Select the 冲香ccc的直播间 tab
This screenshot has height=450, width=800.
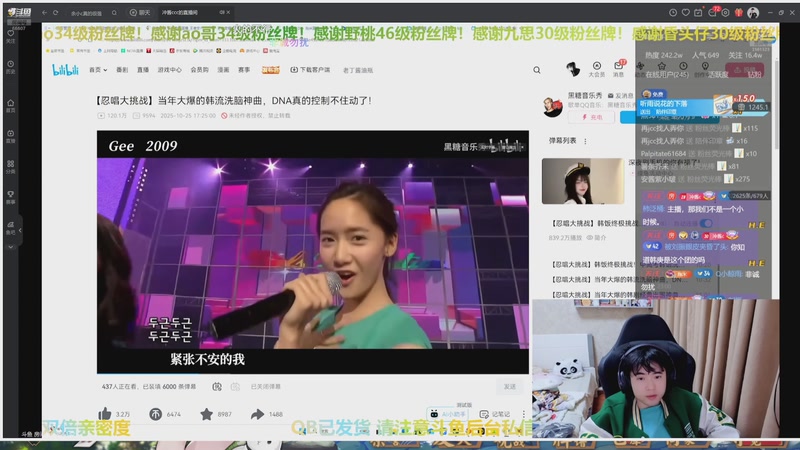[180, 12]
